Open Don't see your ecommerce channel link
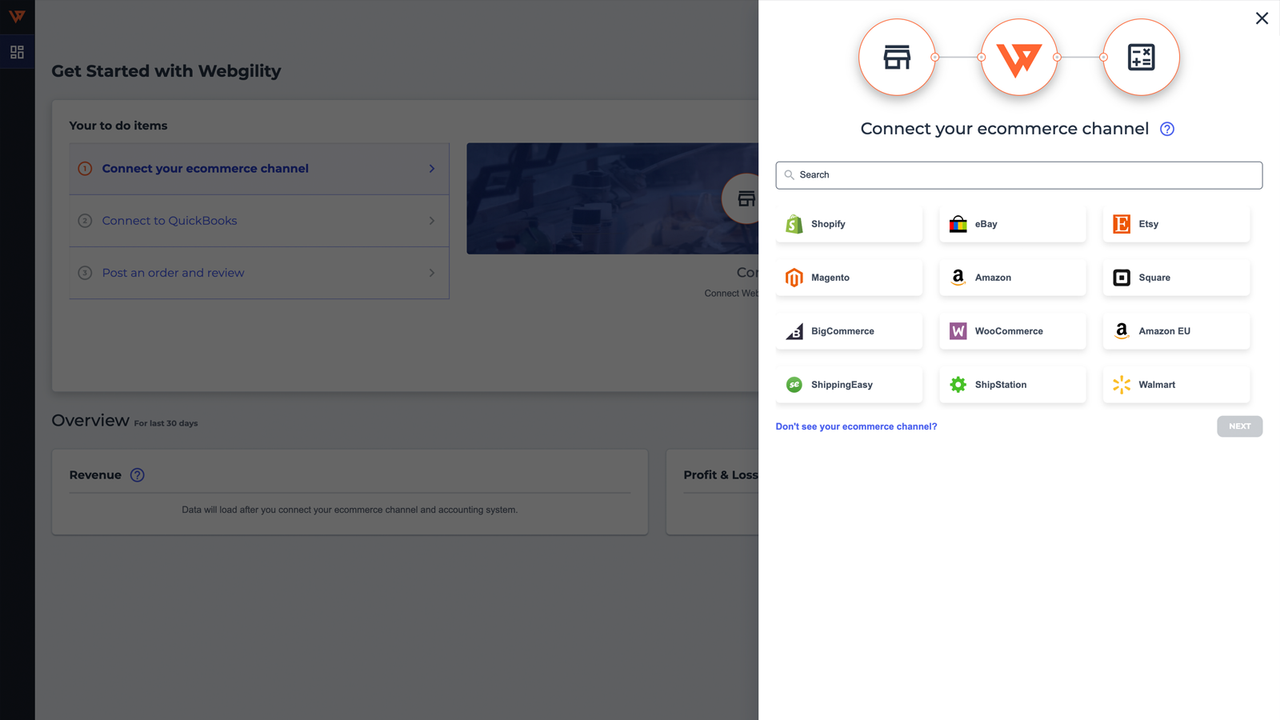This screenshot has width=1280, height=720. tap(856, 426)
